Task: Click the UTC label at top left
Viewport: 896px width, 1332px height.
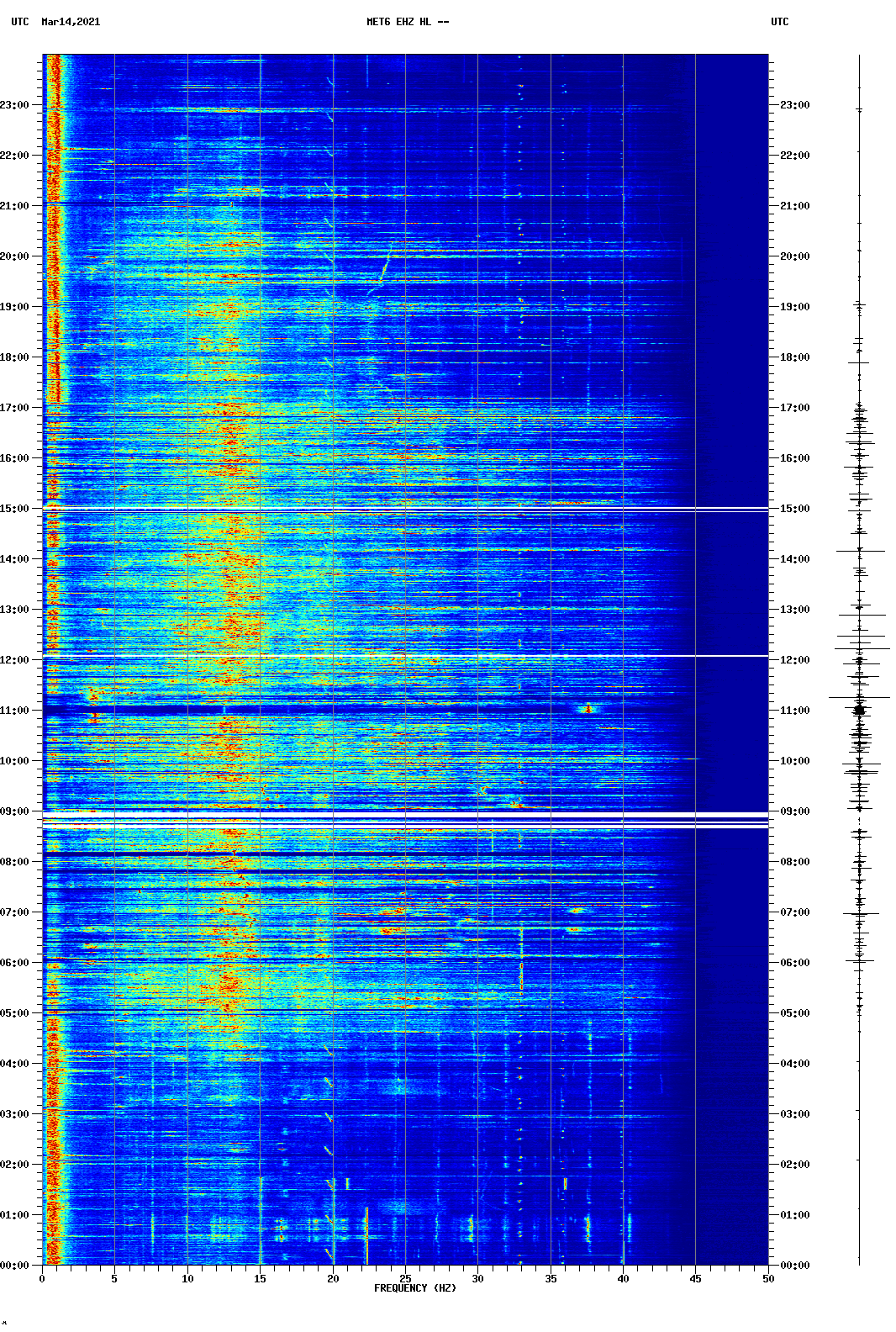Action: (x=20, y=22)
